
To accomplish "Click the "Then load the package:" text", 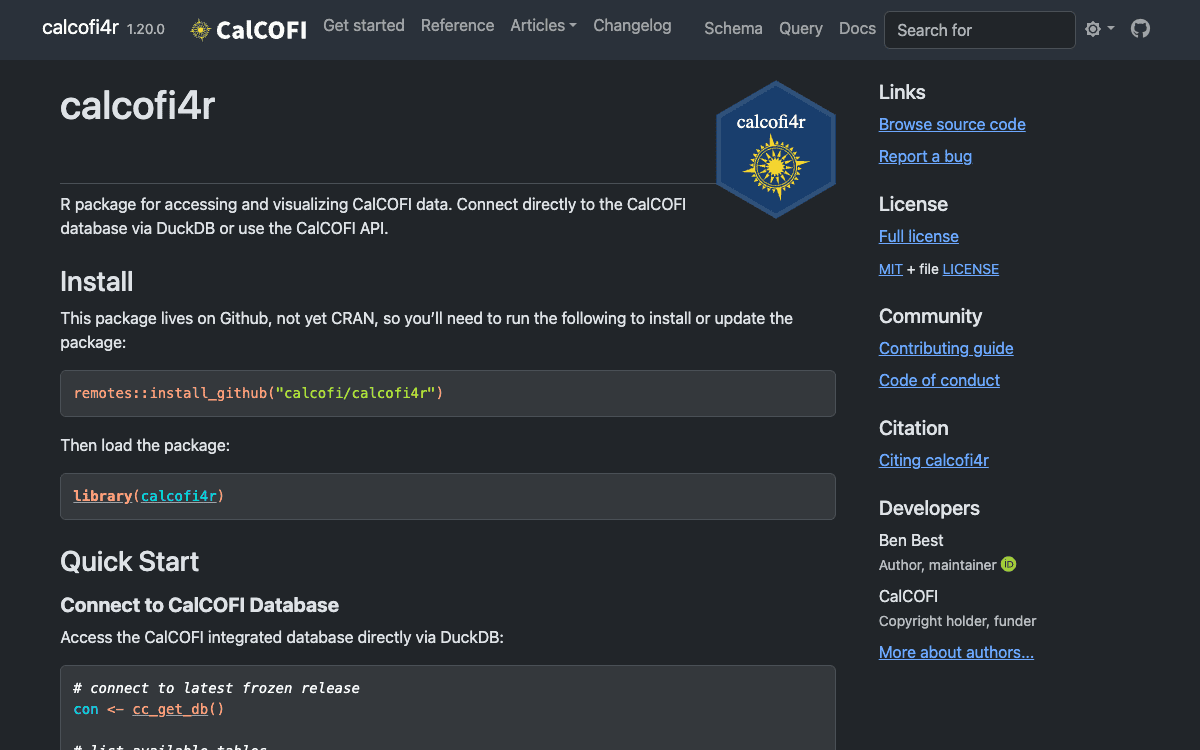I will [x=145, y=445].
